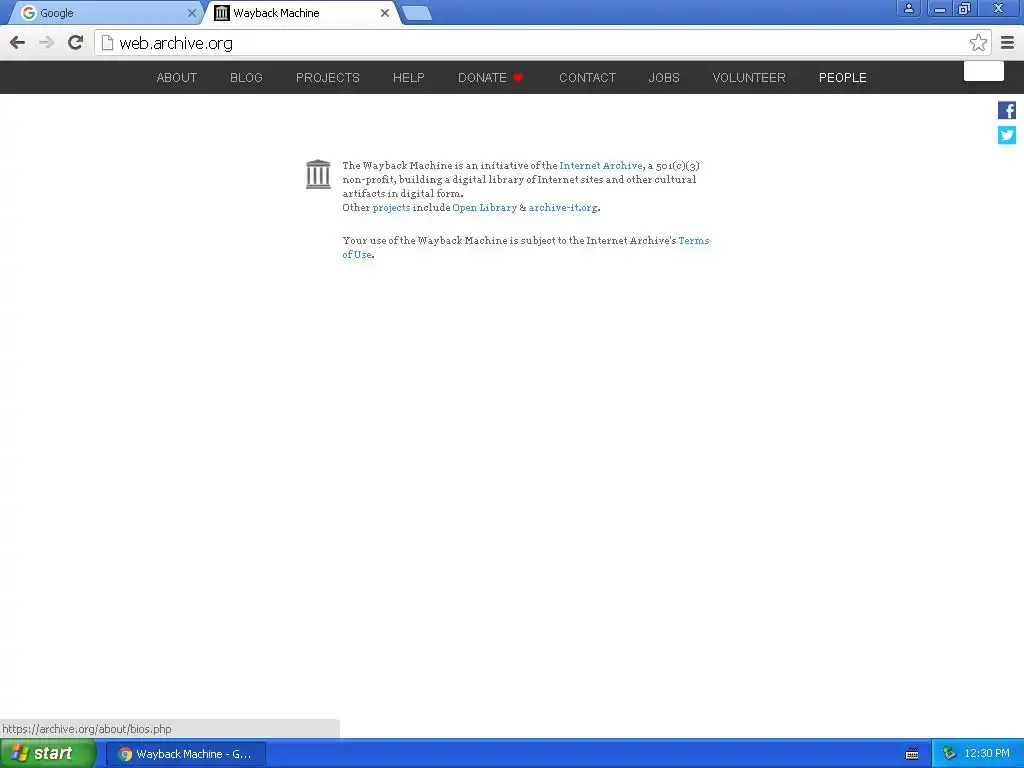
Task: Click the Internet Archive building logo
Action: 318,174
